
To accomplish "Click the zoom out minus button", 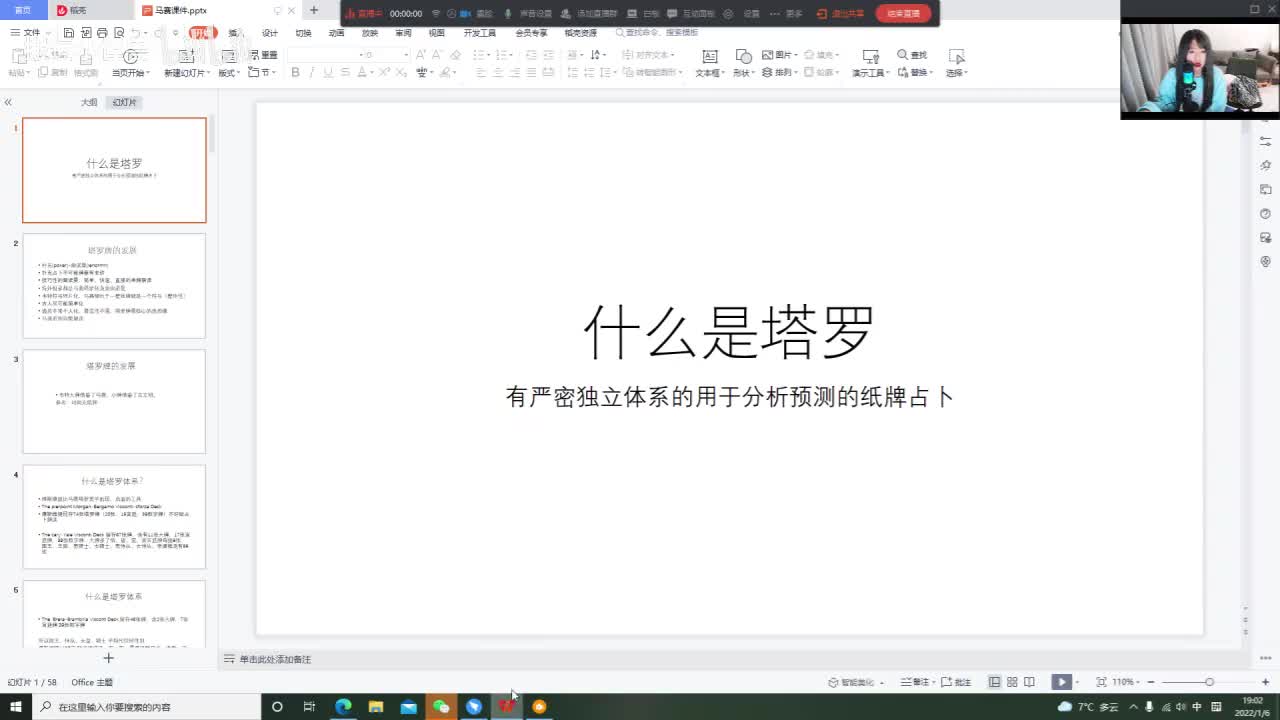I will pyautogui.click(x=1151, y=682).
